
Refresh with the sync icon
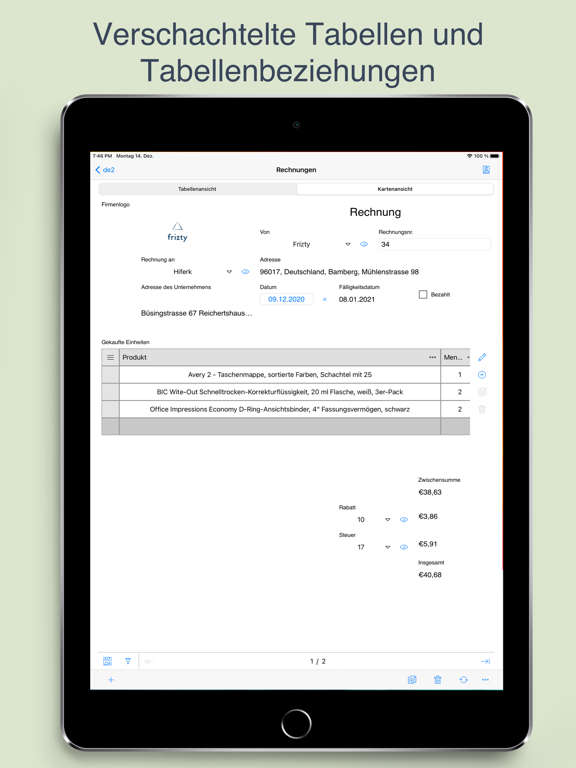click(463, 680)
